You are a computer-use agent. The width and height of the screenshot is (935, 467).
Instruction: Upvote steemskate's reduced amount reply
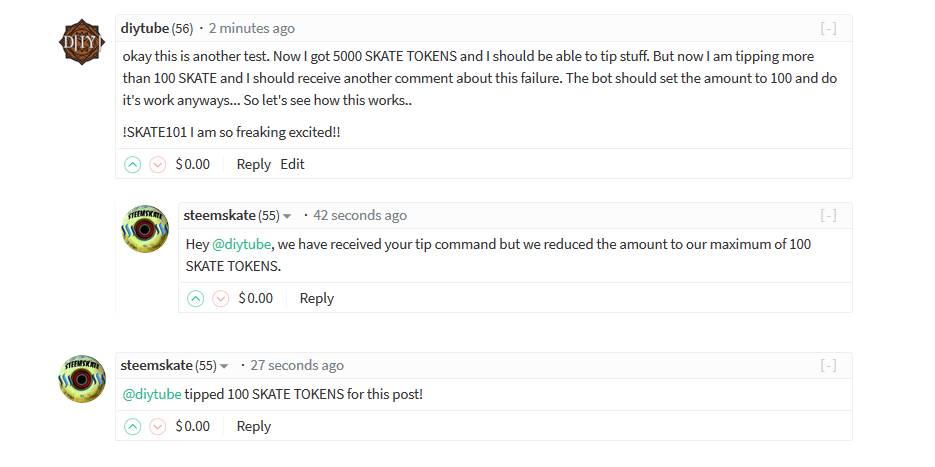[196, 298]
